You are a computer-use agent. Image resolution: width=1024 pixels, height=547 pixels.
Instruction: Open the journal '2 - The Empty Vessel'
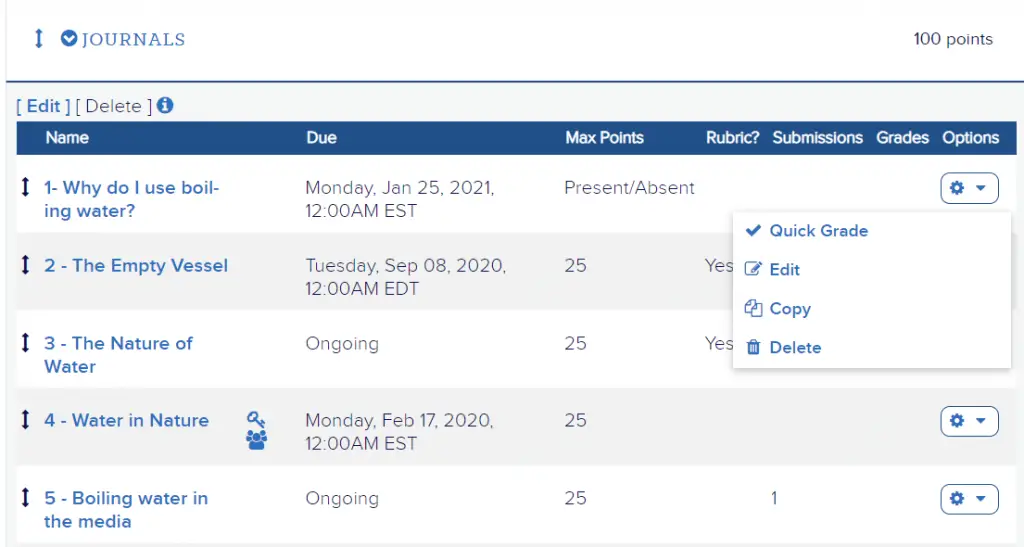136,266
